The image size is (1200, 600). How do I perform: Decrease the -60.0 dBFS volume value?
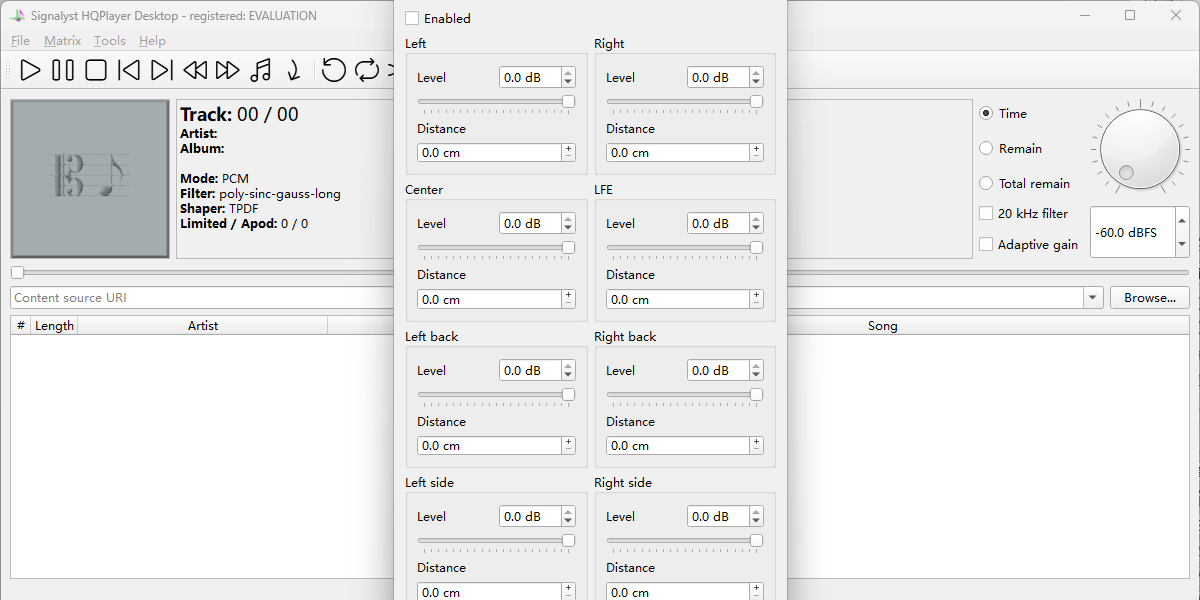pyautogui.click(x=1181, y=243)
